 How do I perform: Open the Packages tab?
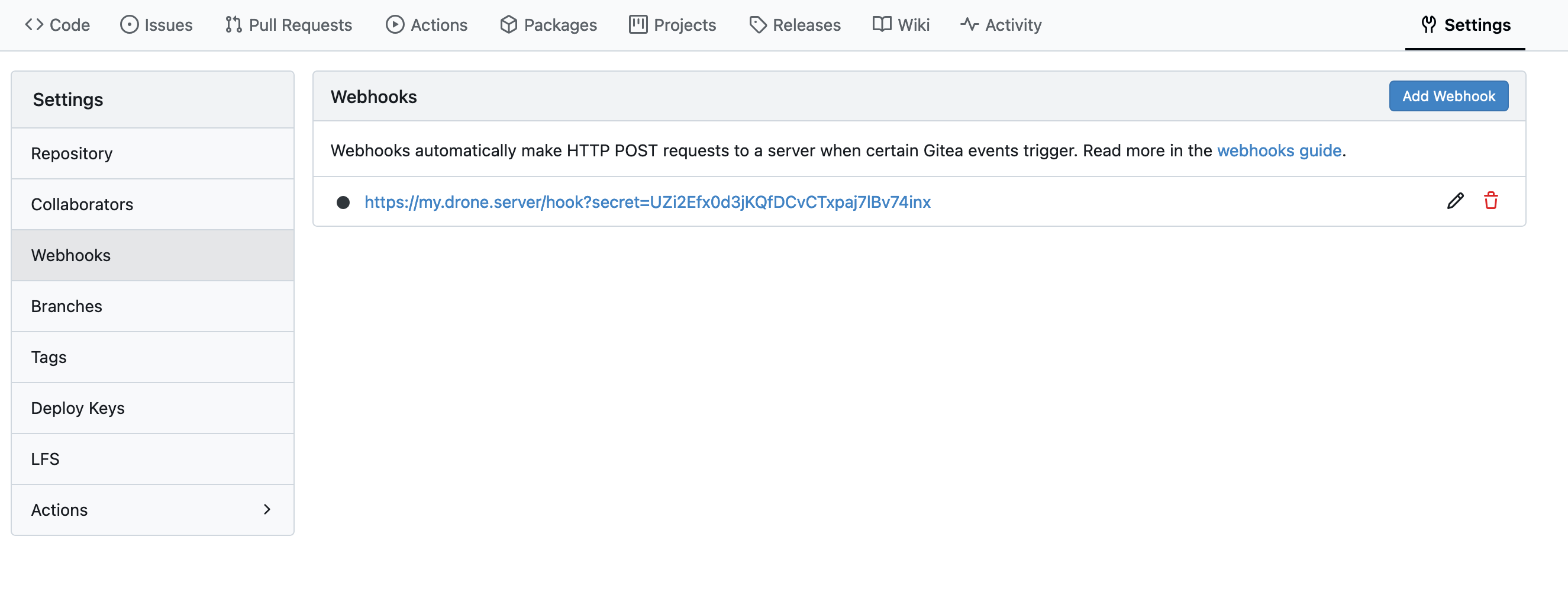[549, 25]
